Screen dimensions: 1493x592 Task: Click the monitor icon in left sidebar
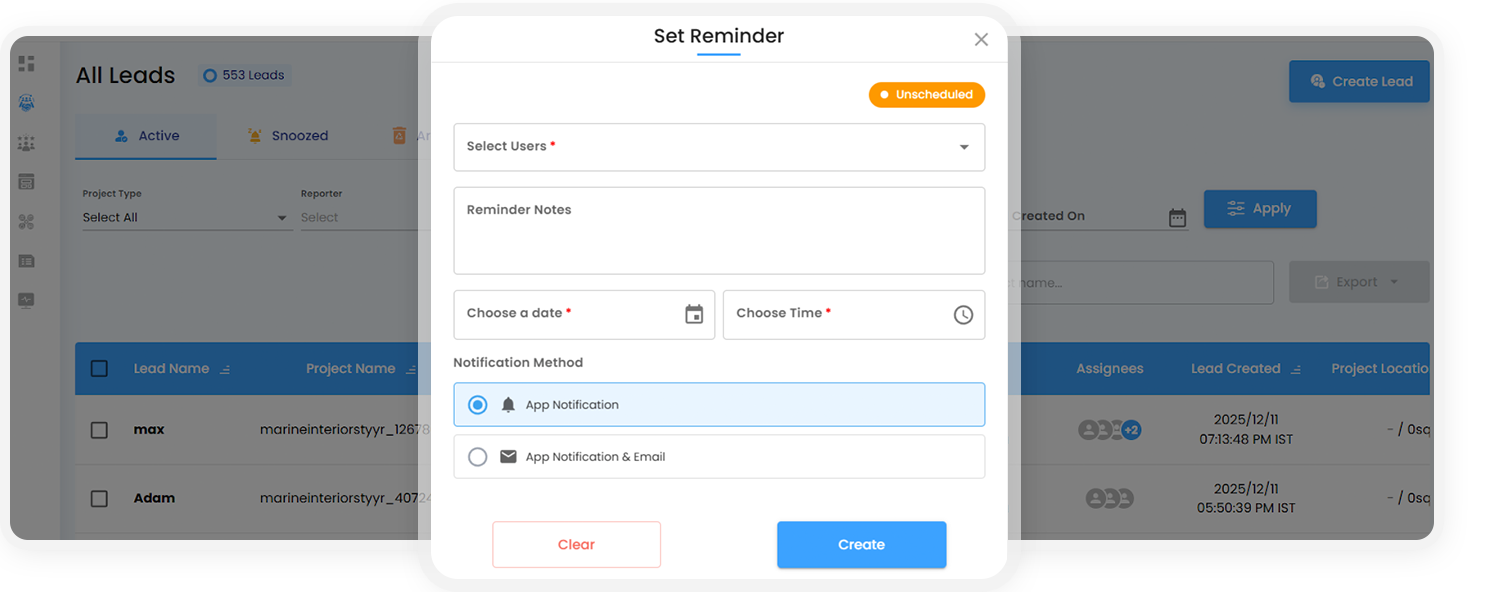point(27,300)
